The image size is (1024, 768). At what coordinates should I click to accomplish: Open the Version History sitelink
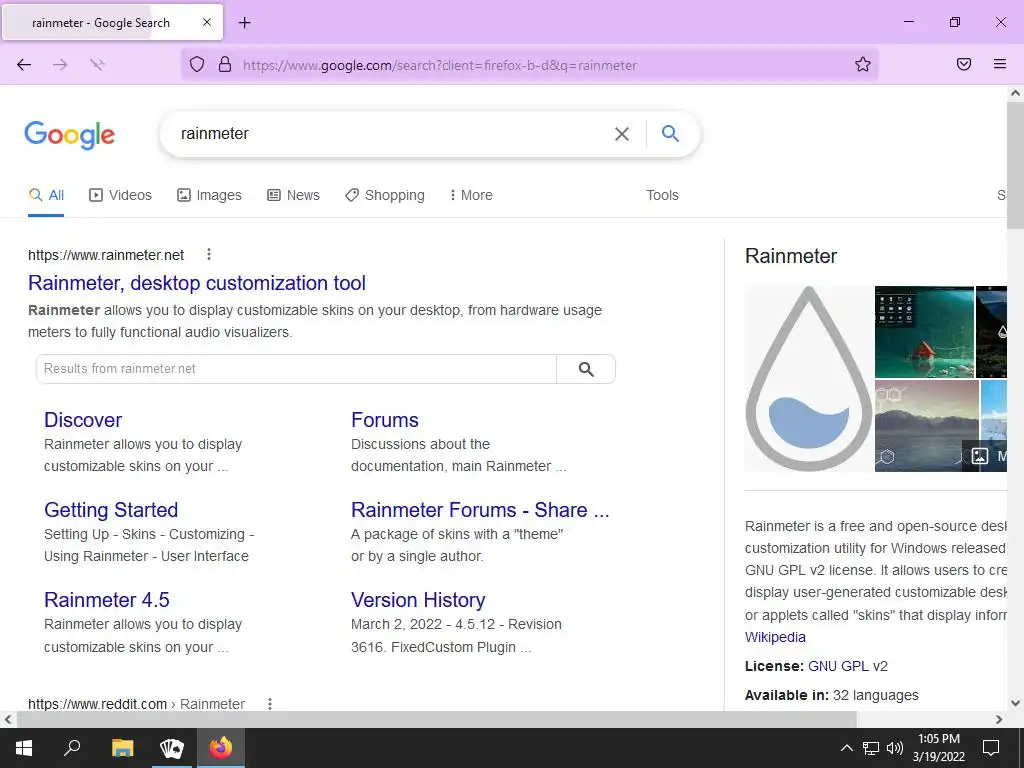pyautogui.click(x=418, y=600)
